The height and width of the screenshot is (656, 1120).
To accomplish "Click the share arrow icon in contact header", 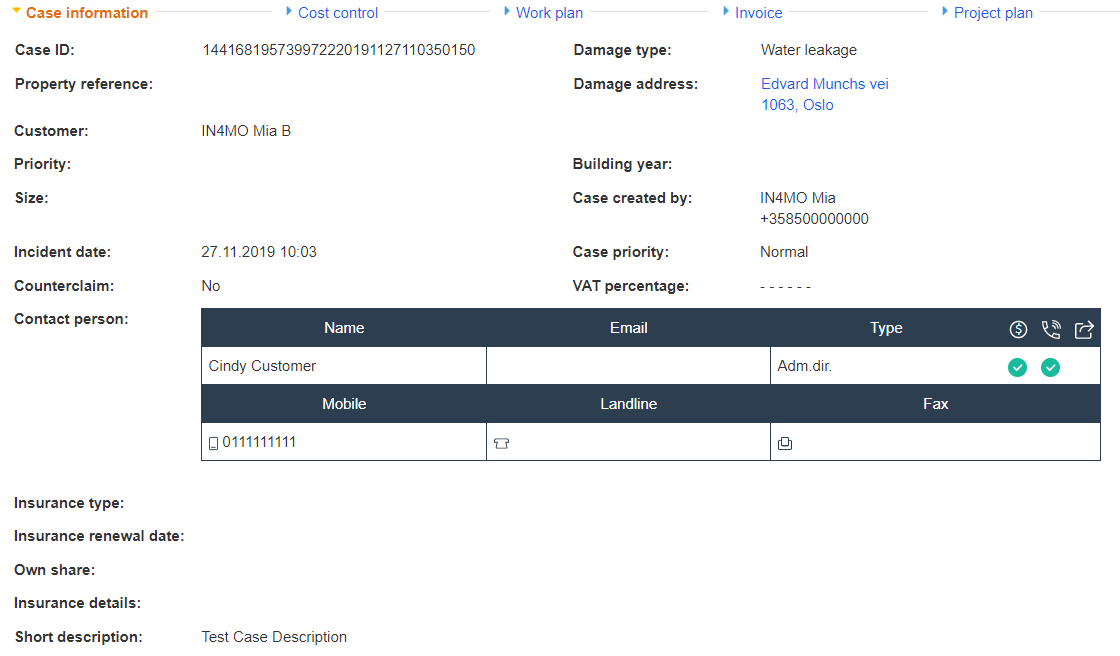I will pyautogui.click(x=1084, y=329).
